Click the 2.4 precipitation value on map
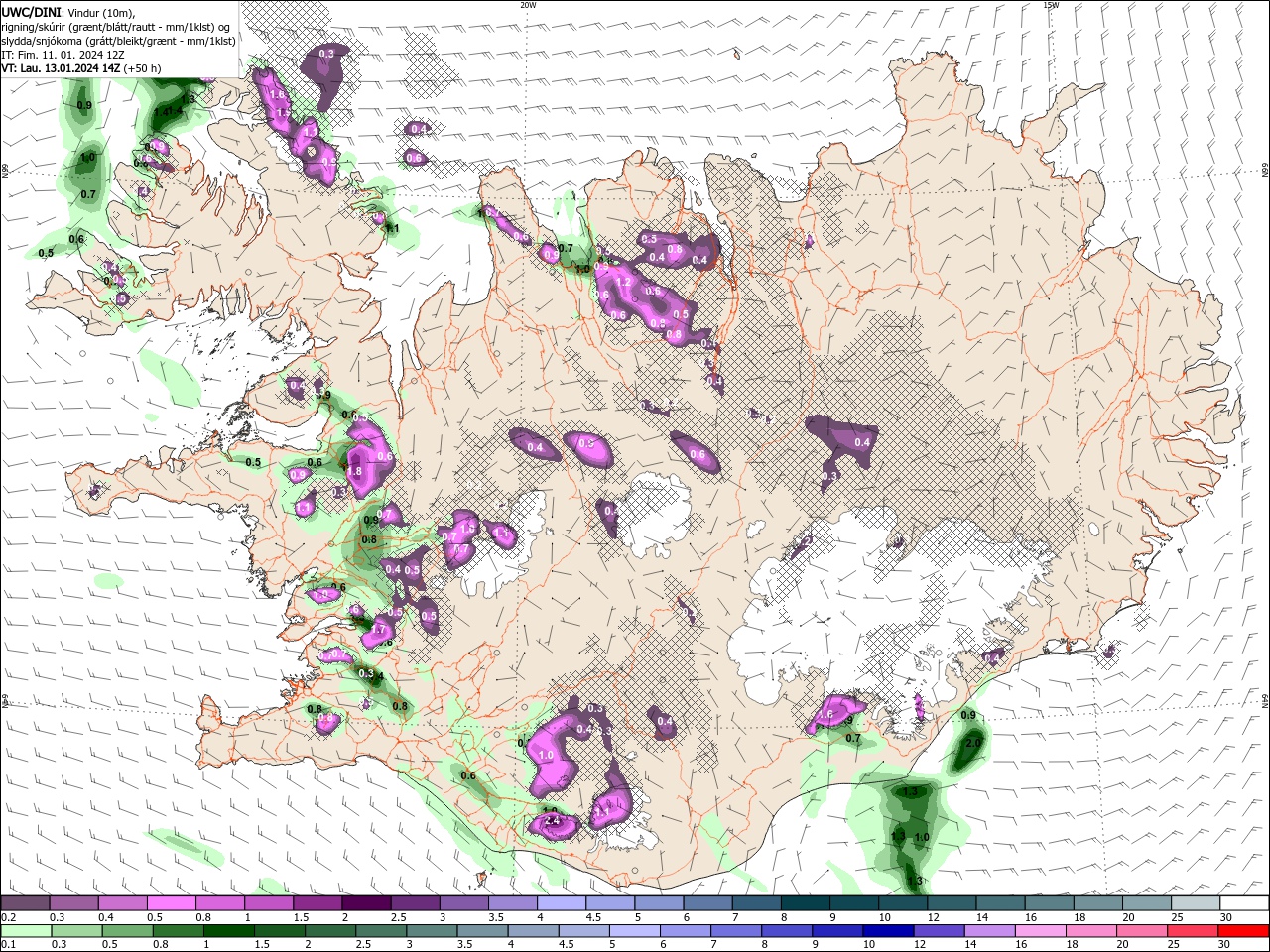 pos(554,822)
